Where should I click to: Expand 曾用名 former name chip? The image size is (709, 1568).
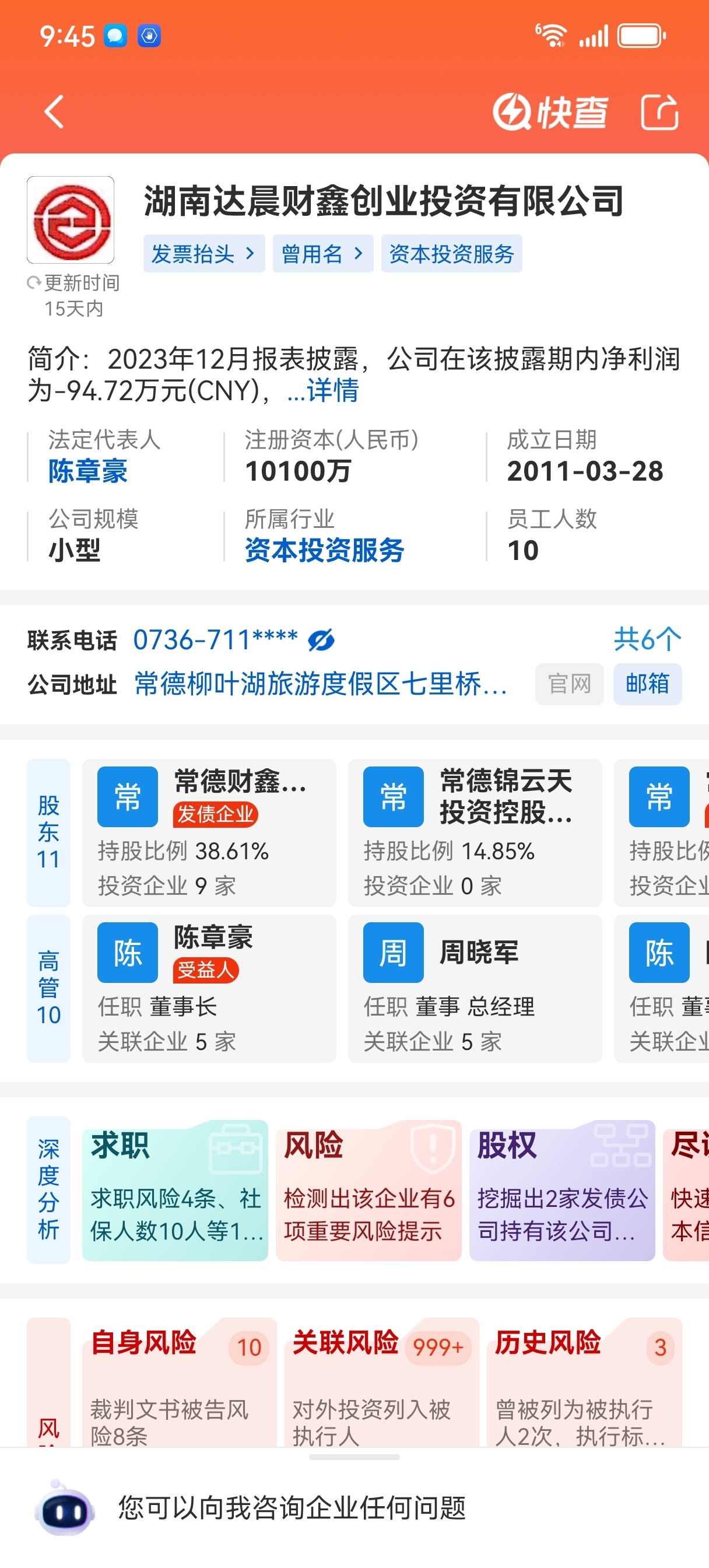(322, 254)
